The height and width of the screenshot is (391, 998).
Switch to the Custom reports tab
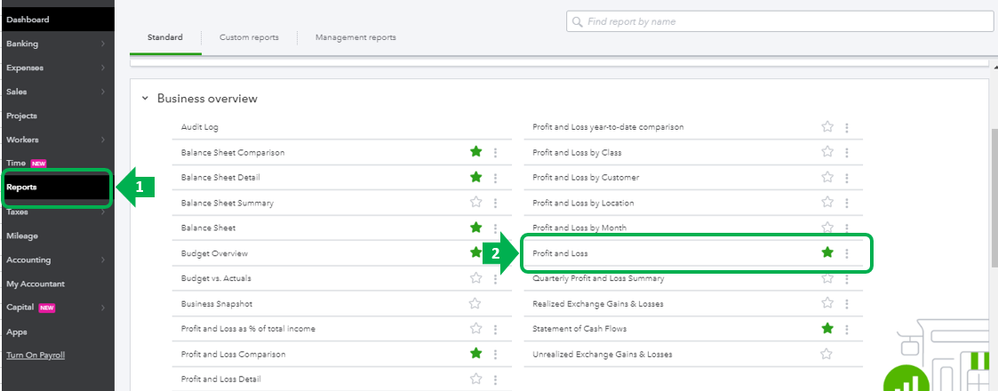point(249,38)
